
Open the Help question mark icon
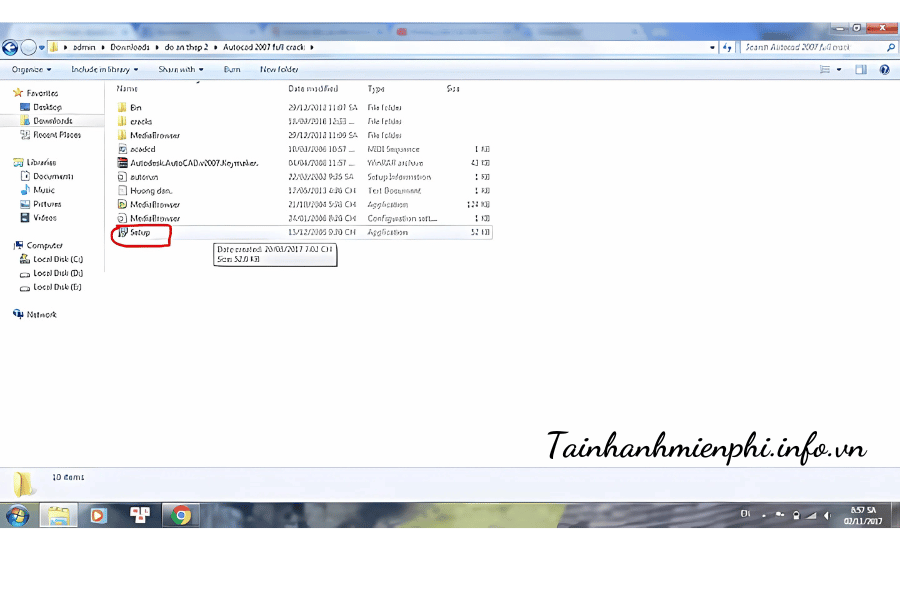884,69
